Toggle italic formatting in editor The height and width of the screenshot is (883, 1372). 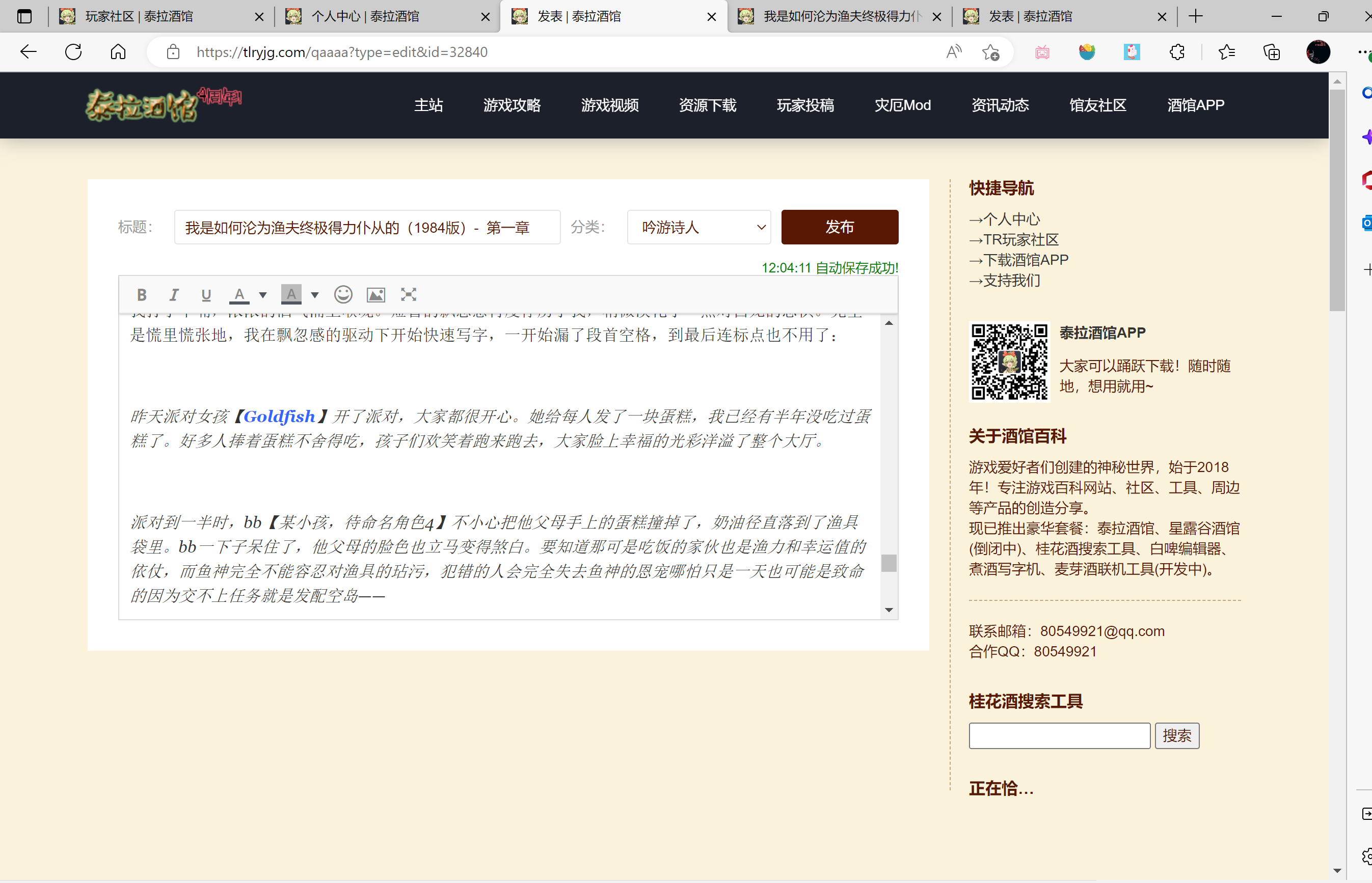pyautogui.click(x=173, y=295)
